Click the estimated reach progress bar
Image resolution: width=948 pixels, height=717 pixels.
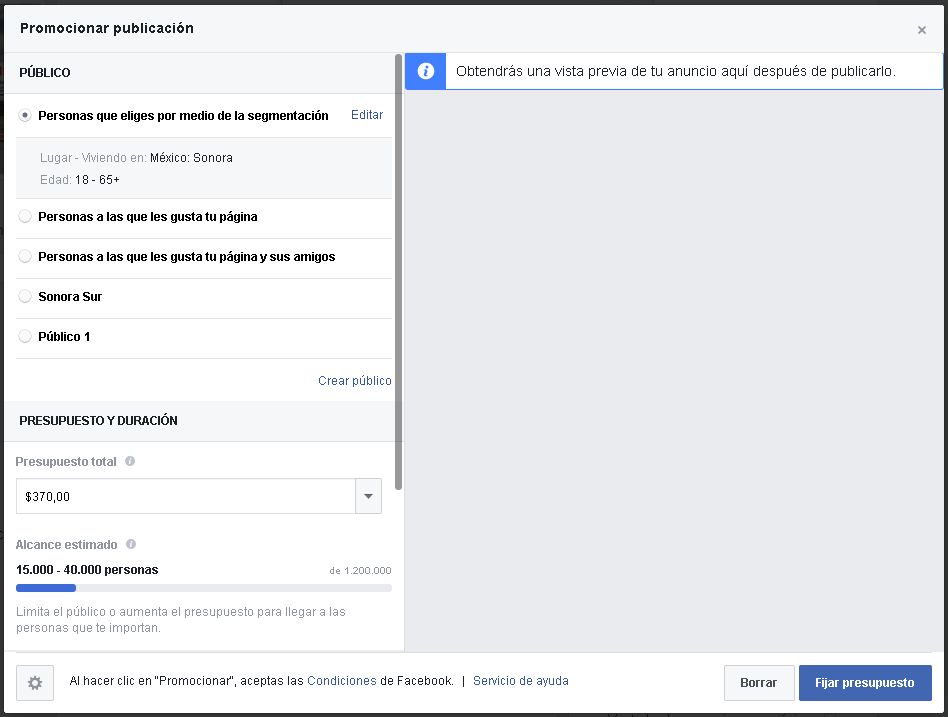(204, 588)
